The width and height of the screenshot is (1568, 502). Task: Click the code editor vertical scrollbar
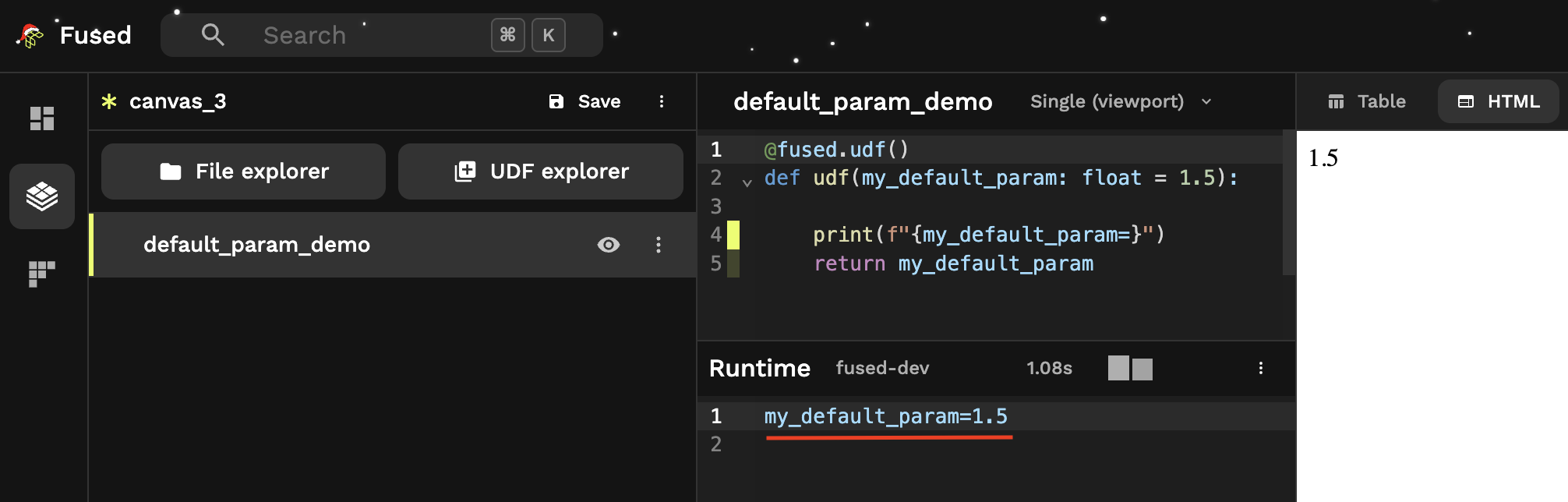(x=1289, y=203)
